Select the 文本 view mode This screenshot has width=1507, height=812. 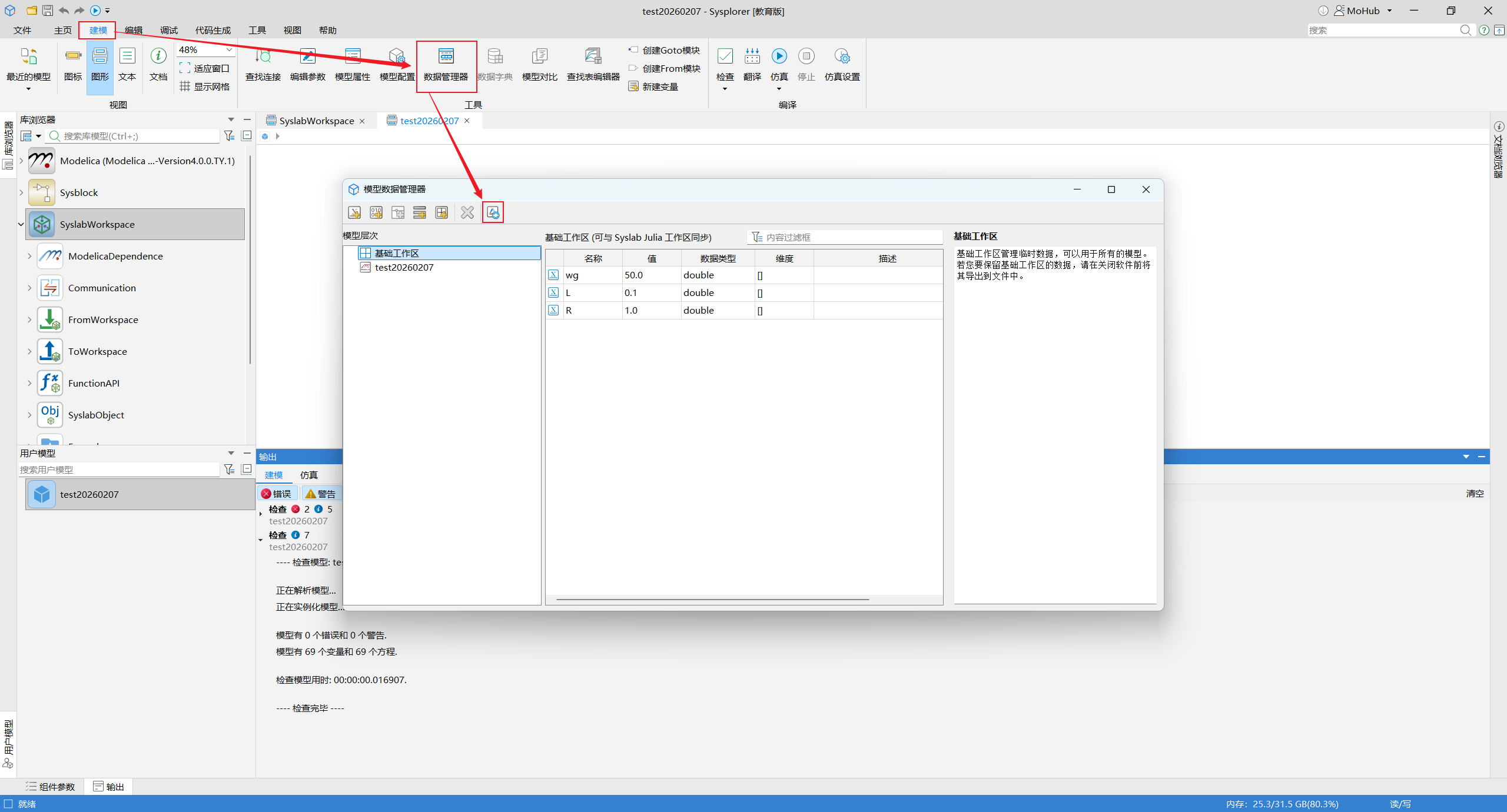127,65
